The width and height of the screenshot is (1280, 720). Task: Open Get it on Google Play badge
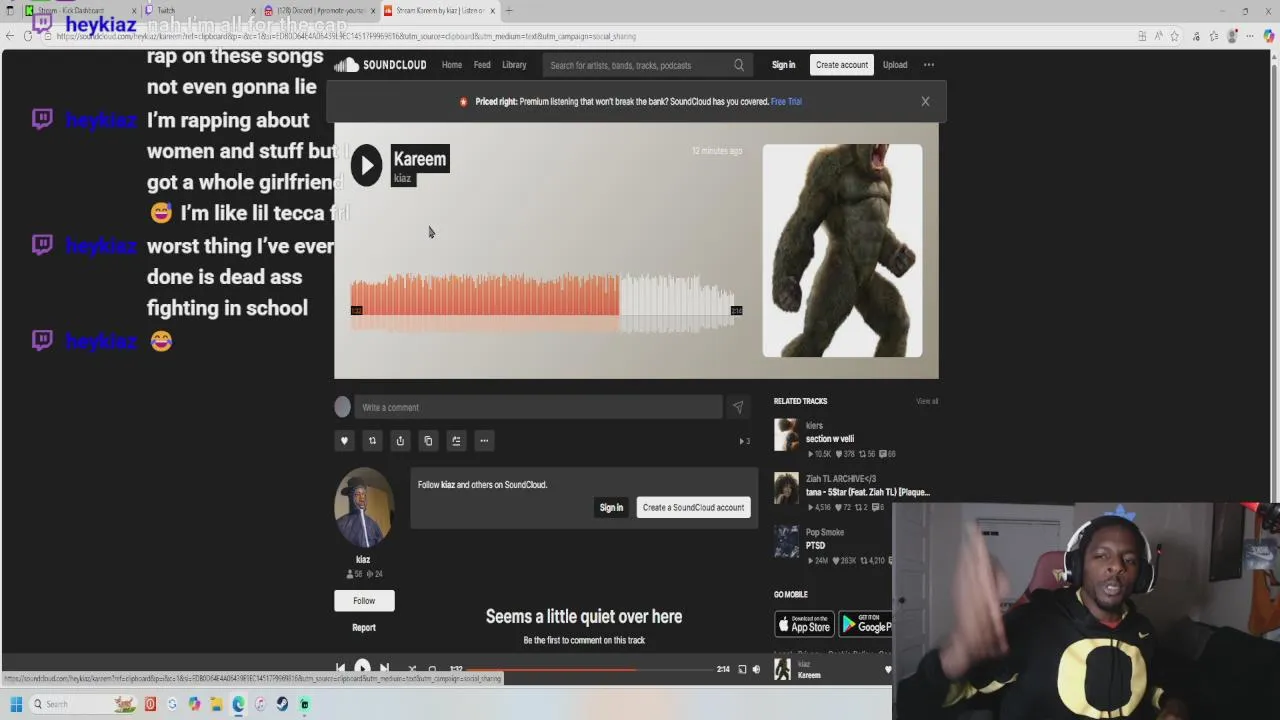(865, 624)
